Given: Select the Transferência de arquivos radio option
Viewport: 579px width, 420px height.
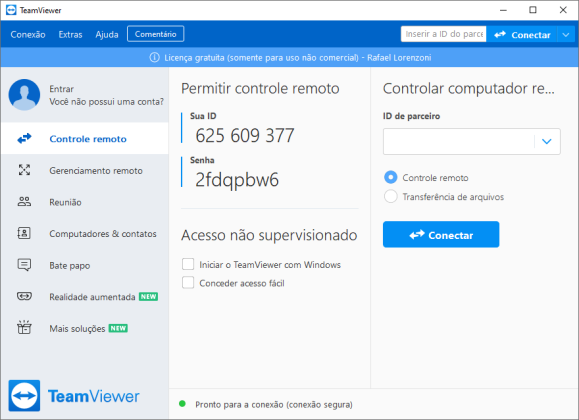Looking at the screenshot, I should pyautogui.click(x=391, y=196).
